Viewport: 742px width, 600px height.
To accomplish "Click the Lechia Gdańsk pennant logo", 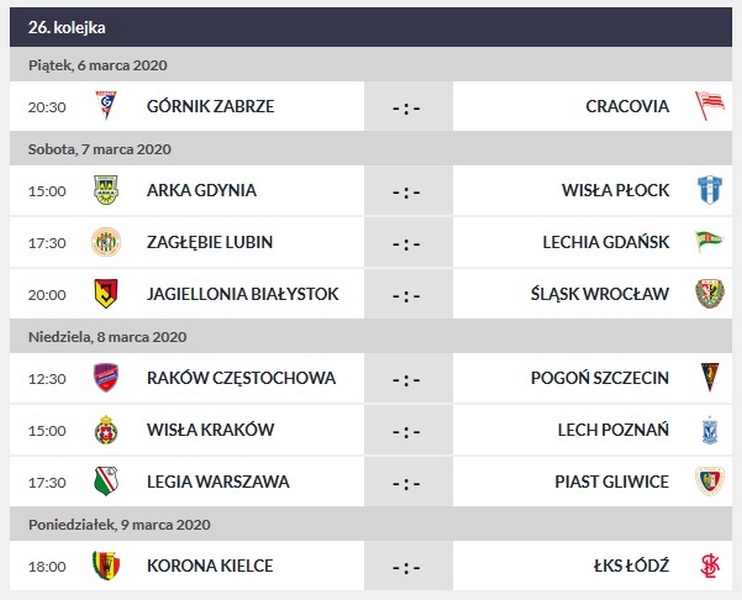I will (x=709, y=242).
